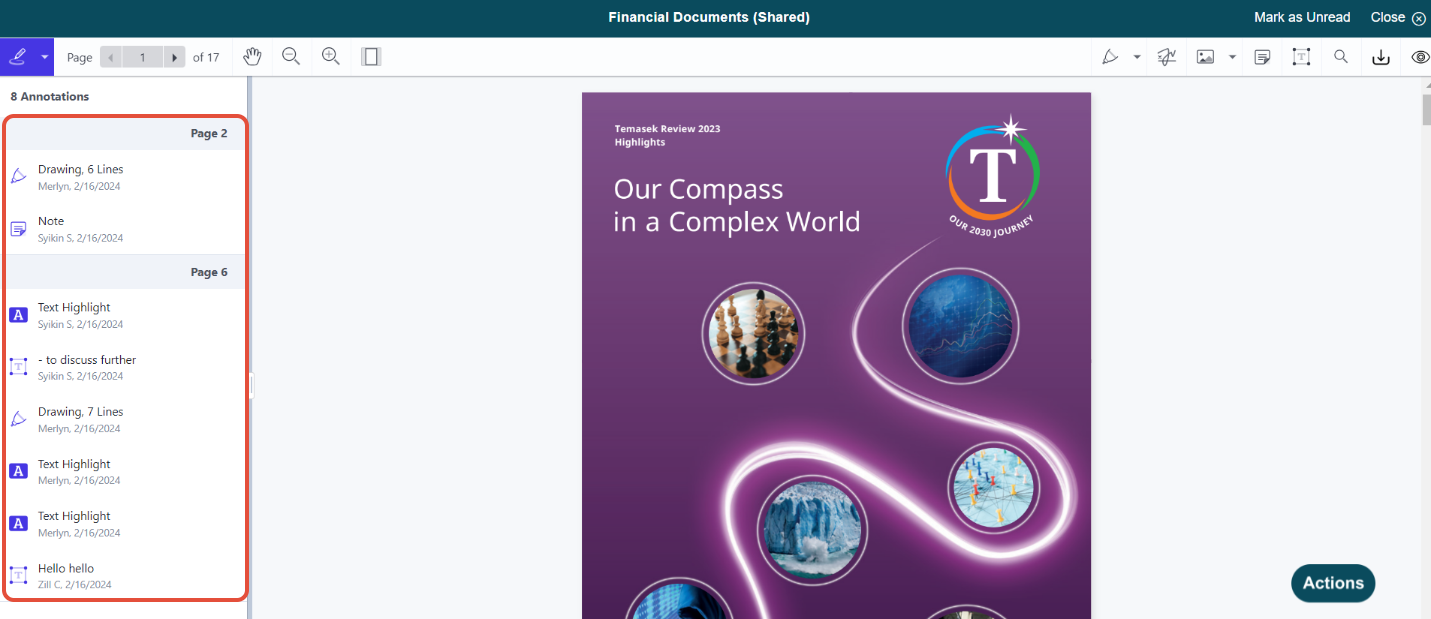The image size is (1431, 619).
Task: Zoom out of the document
Action: [x=291, y=57]
